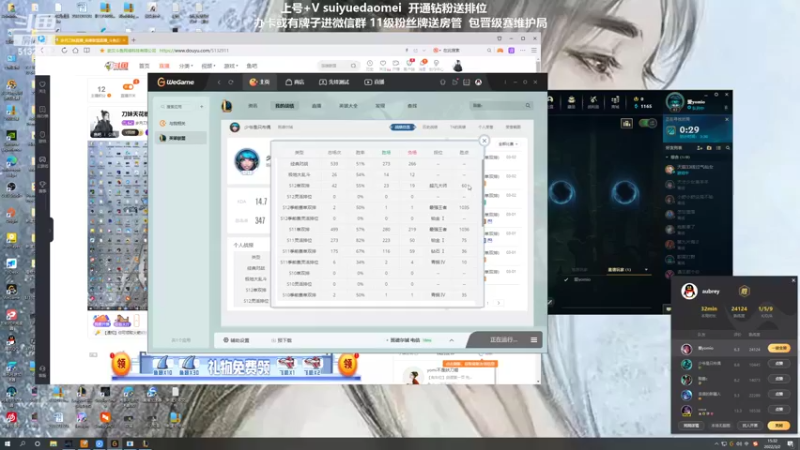
Task: Open 辅助设置 at WeGame bottom bar
Action: click(x=236, y=340)
